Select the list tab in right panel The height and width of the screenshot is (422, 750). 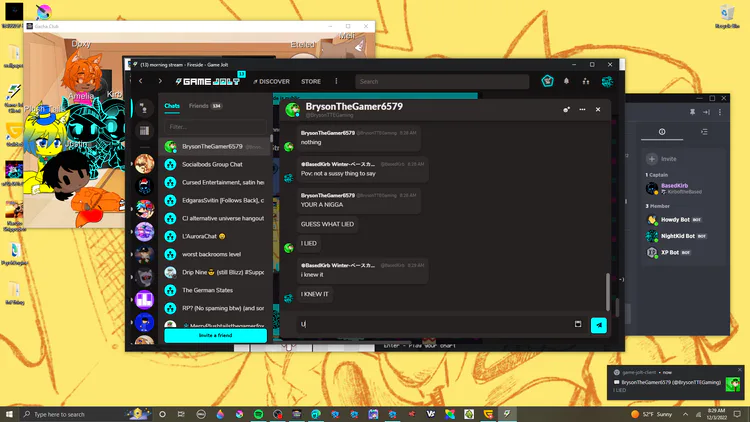coord(704,132)
